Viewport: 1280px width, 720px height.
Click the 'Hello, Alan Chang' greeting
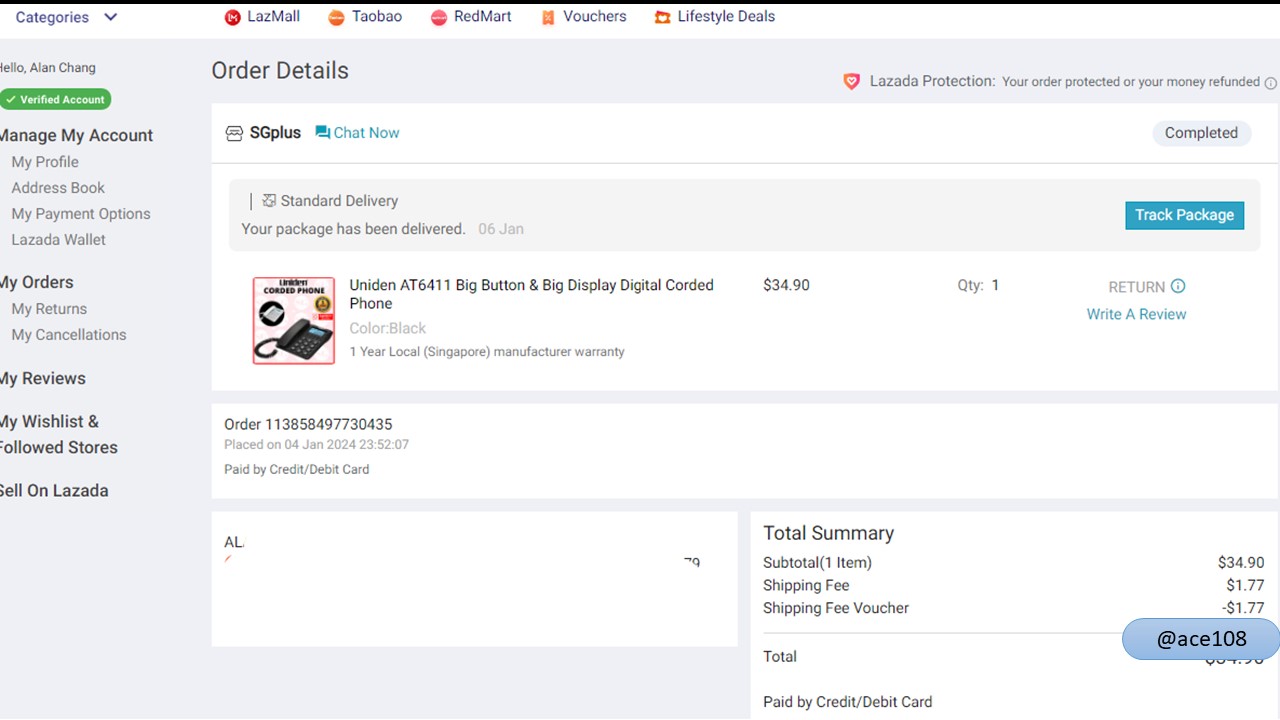click(48, 68)
